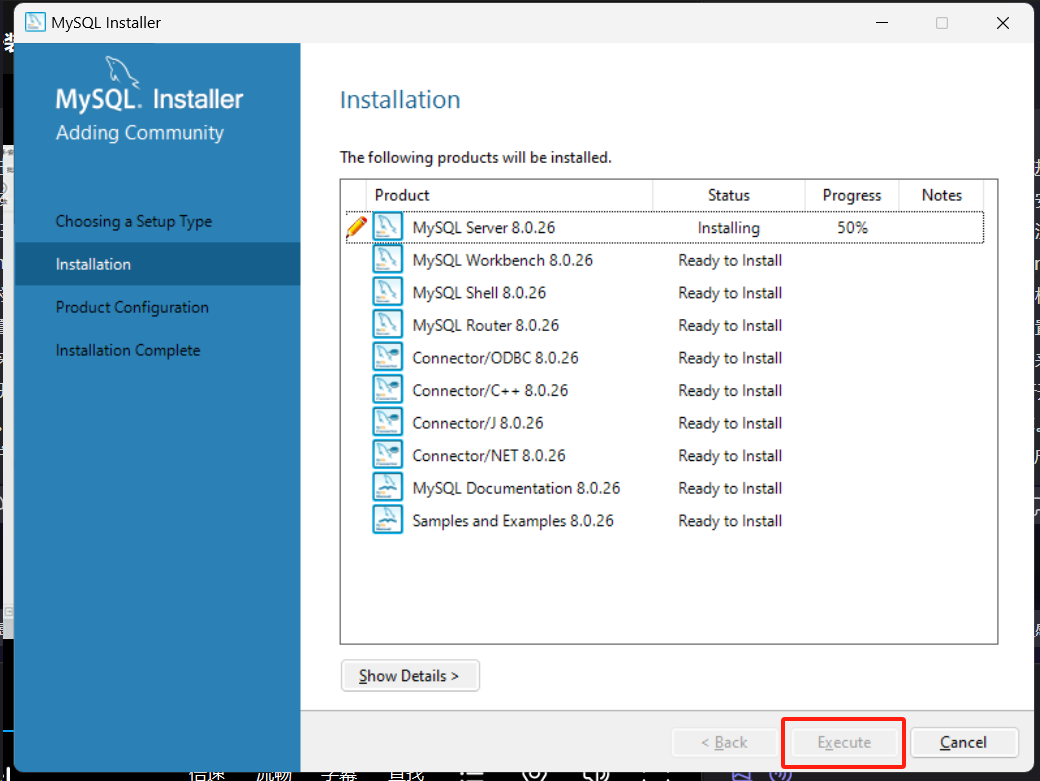1040x781 pixels.
Task: Click the Connector/ODBC 8.0.26 product icon
Action: pos(387,357)
